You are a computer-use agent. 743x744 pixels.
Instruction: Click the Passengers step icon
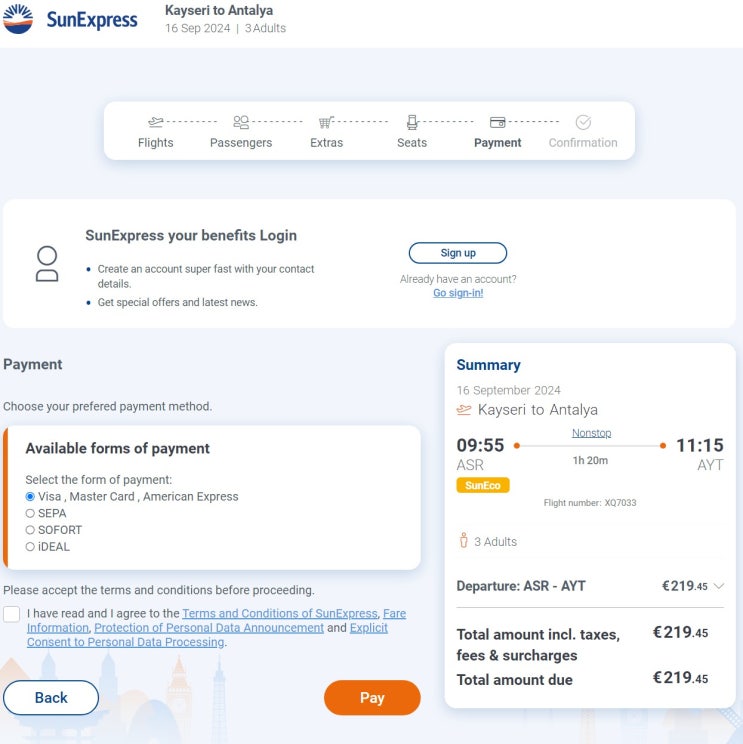(241, 122)
